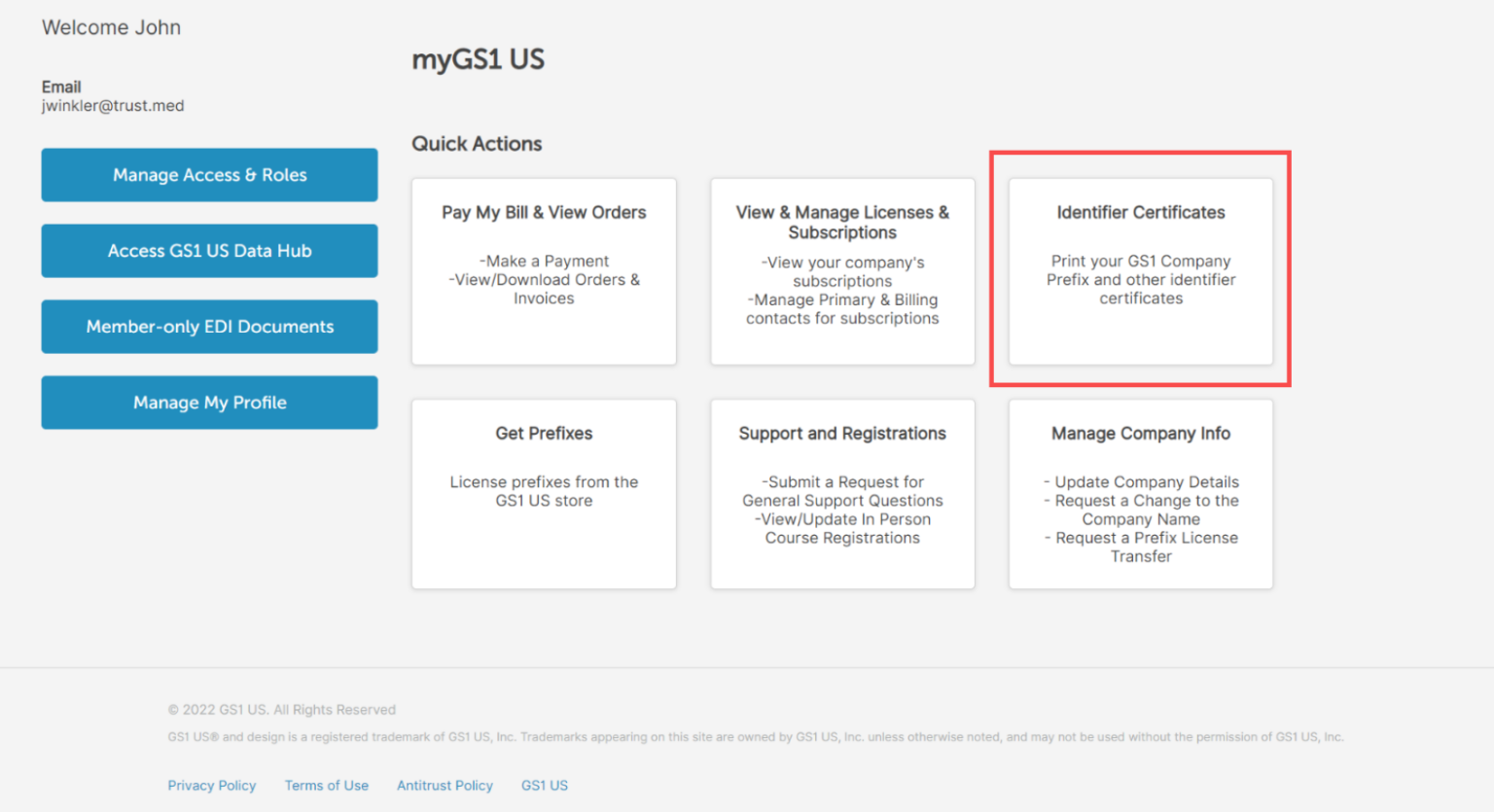1494x812 pixels.
Task: Click the GS1 US footer link
Action: tap(544, 785)
